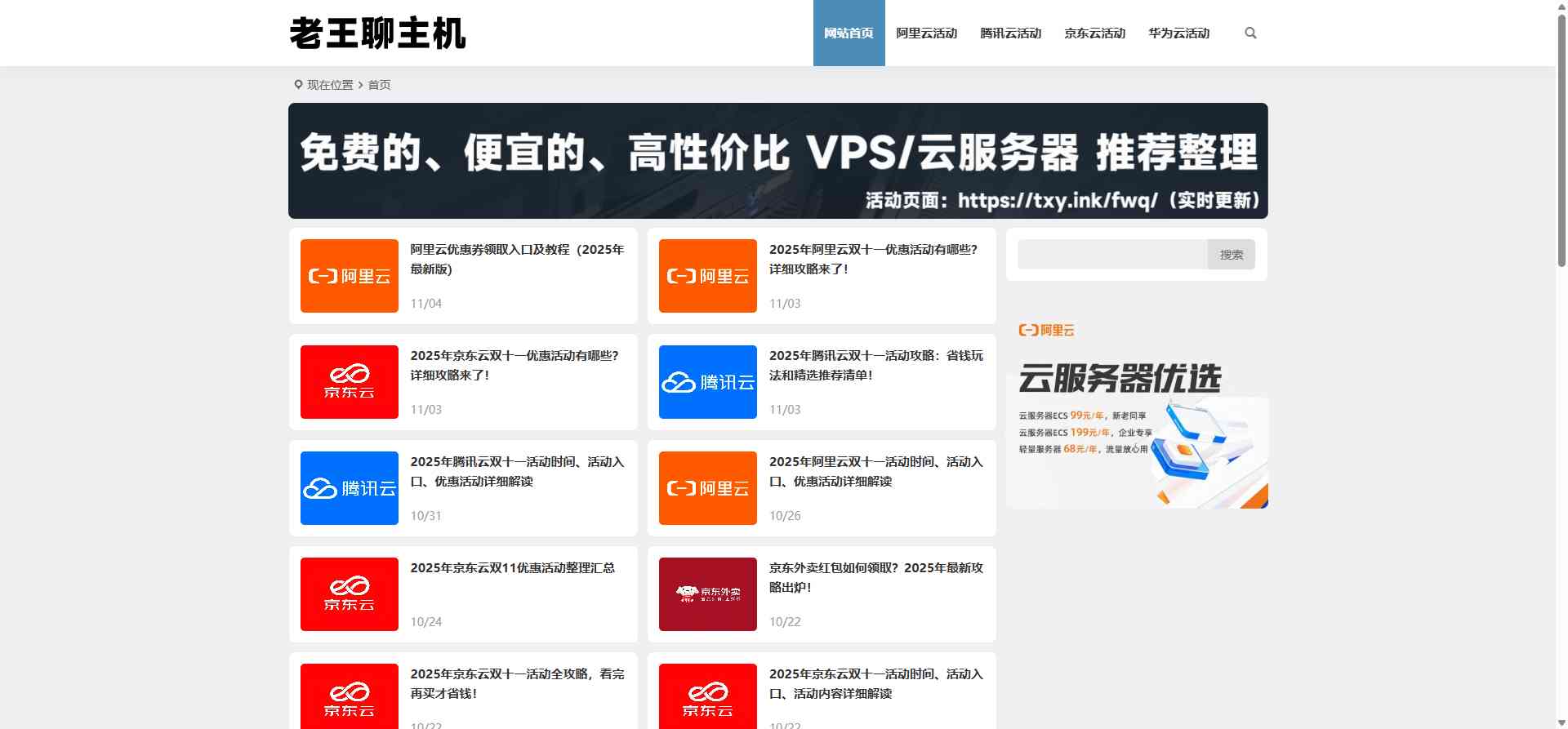Click the 首页 breadcrumb link

tap(379, 85)
